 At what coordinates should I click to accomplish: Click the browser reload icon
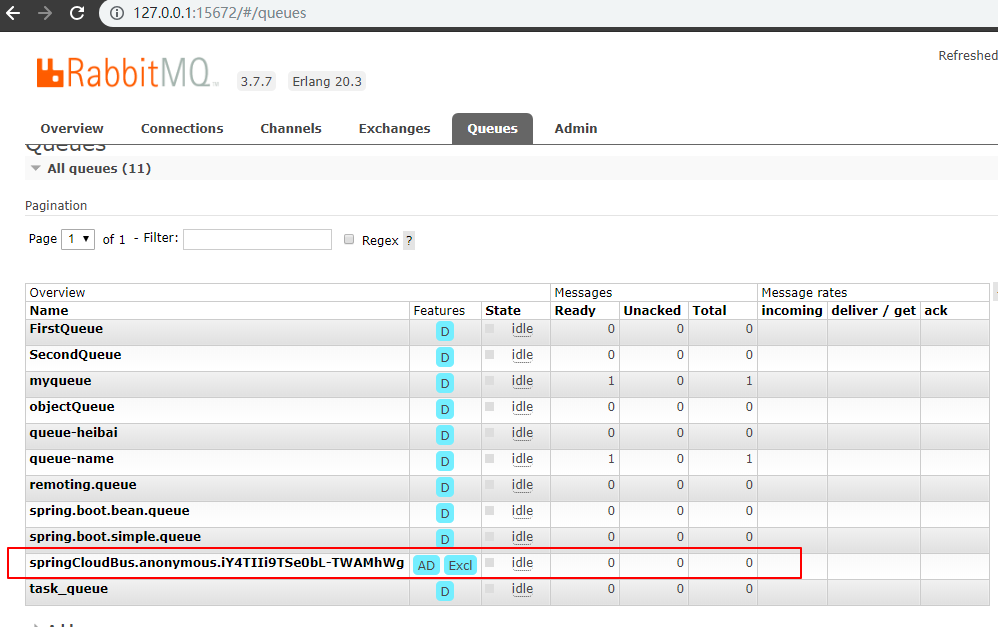point(77,14)
